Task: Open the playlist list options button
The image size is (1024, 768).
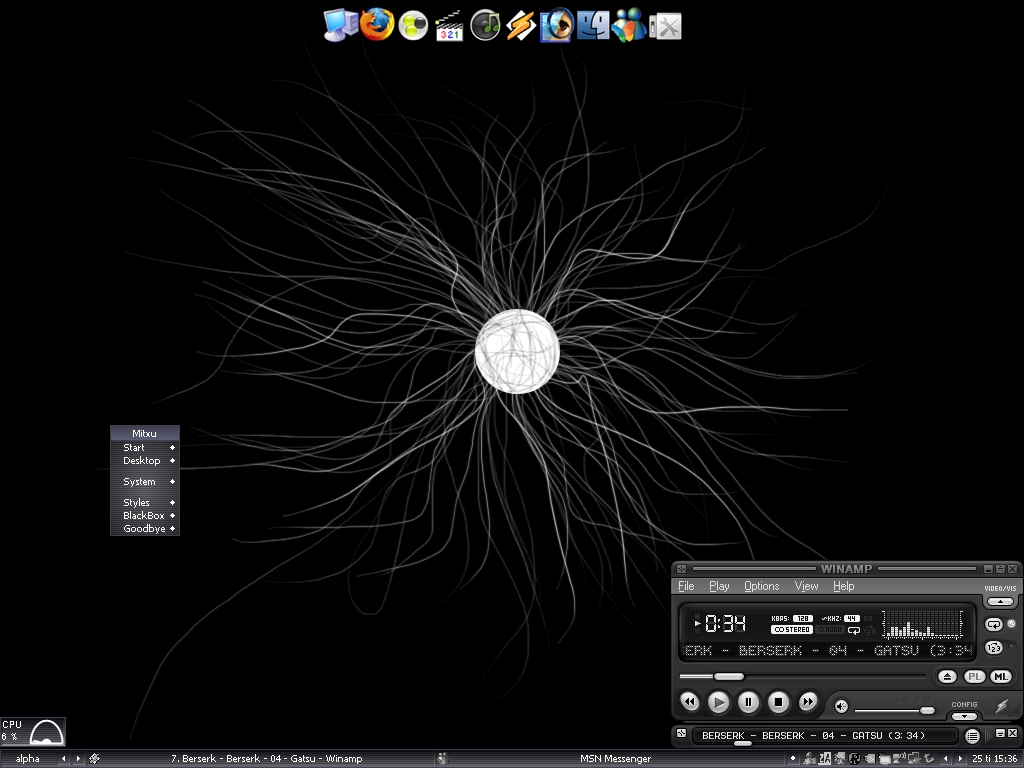Action: point(972,736)
